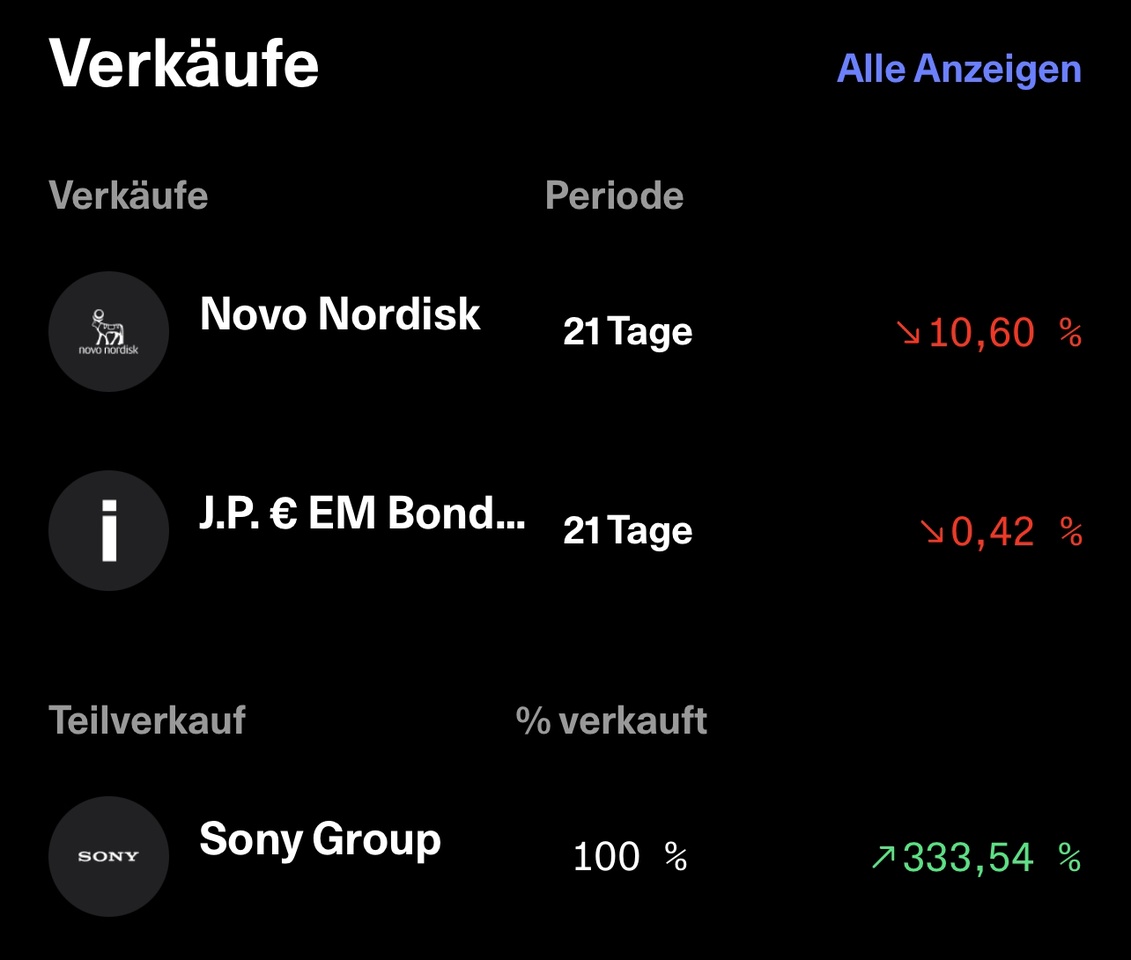1131x960 pixels.
Task: Click the 10,60 % loss value
Action: [x=1005, y=333]
